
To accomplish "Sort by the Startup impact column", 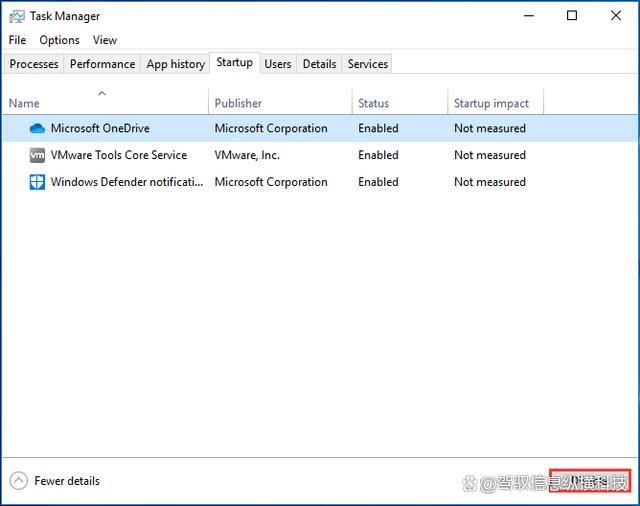I will (491, 103).
